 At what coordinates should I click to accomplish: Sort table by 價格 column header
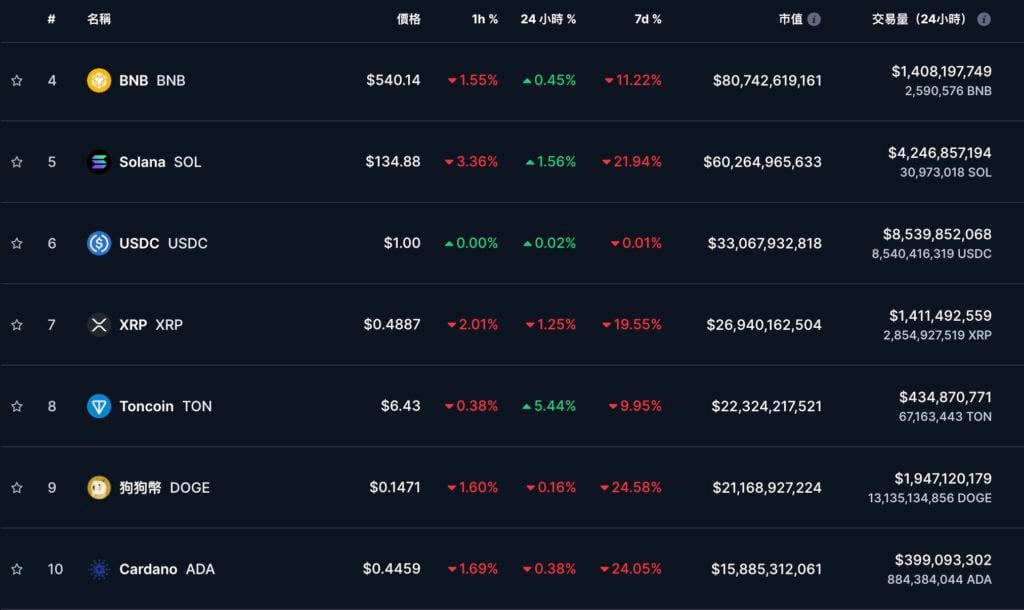[408, 19]
